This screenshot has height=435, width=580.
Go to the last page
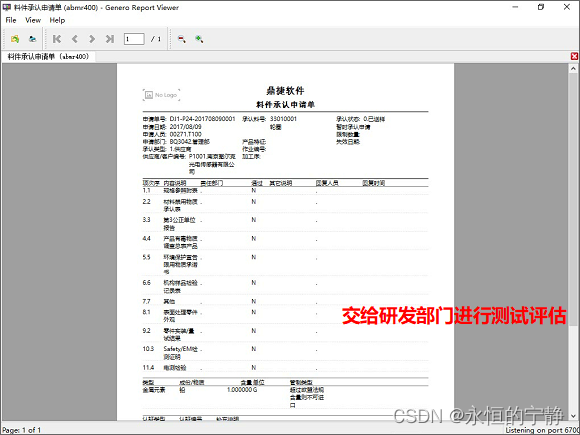pyautogui.click(x=110, y=39)
